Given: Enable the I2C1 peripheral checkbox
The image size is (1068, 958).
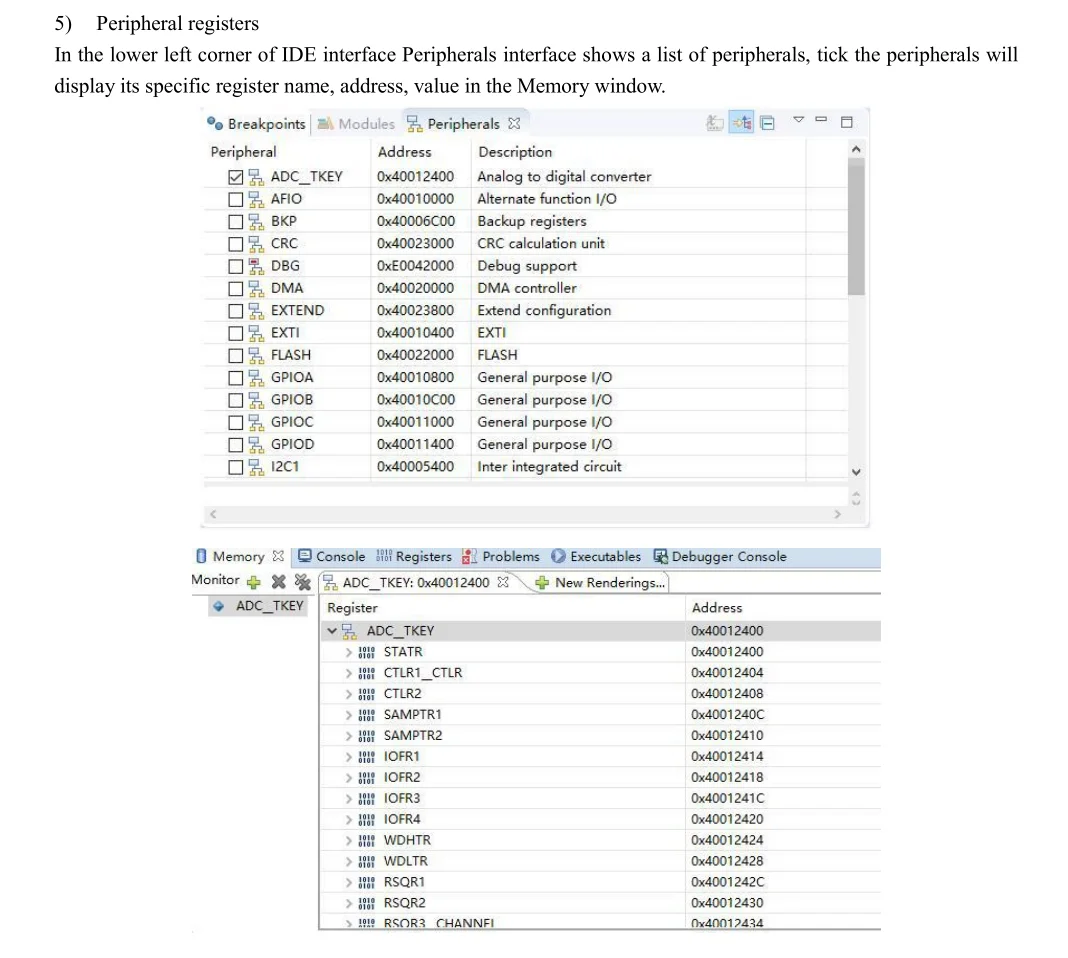Looking at the screenshot, I should coord(236,467).
